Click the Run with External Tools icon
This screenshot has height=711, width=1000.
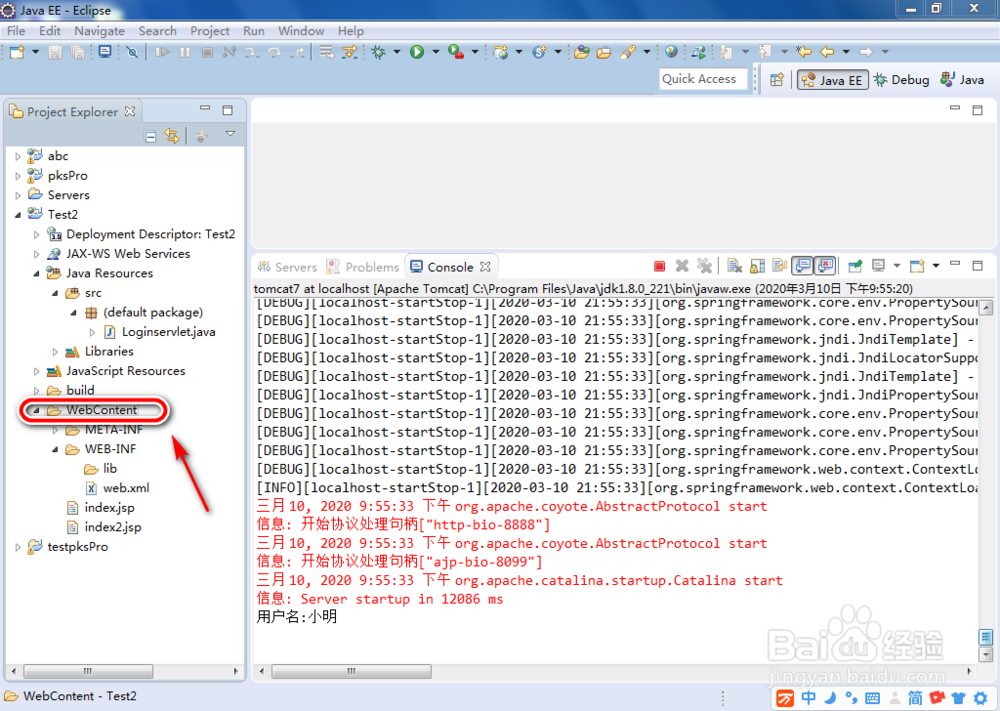(x=456, y=52)
